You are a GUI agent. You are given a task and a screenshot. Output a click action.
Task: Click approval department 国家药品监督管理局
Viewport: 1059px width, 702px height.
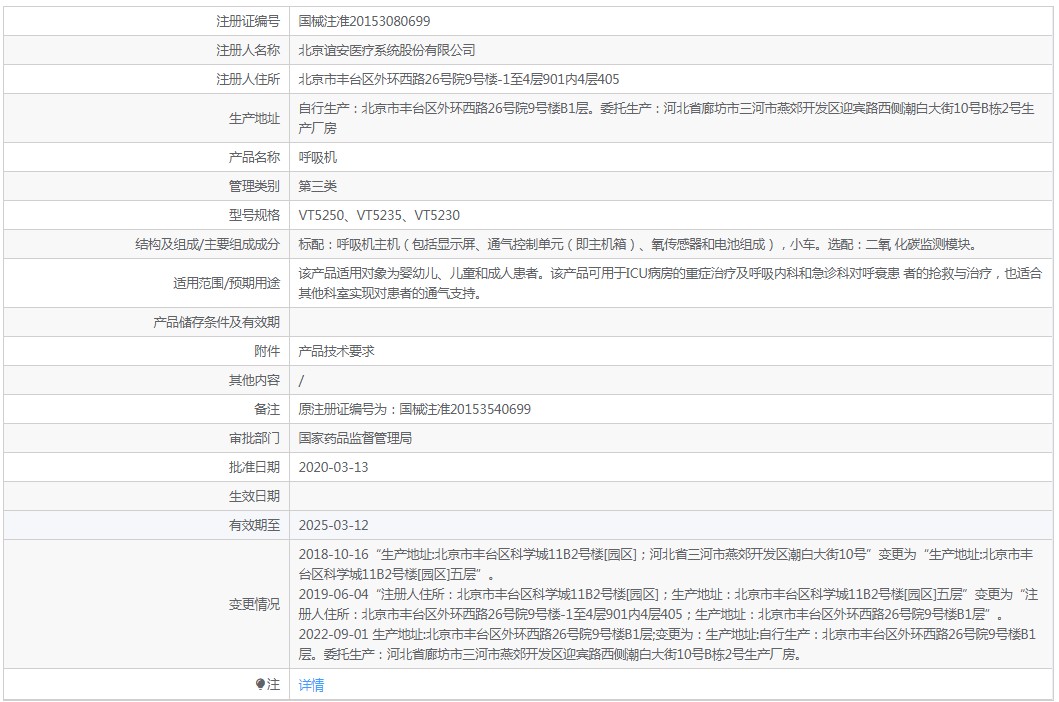pos(355,438)
